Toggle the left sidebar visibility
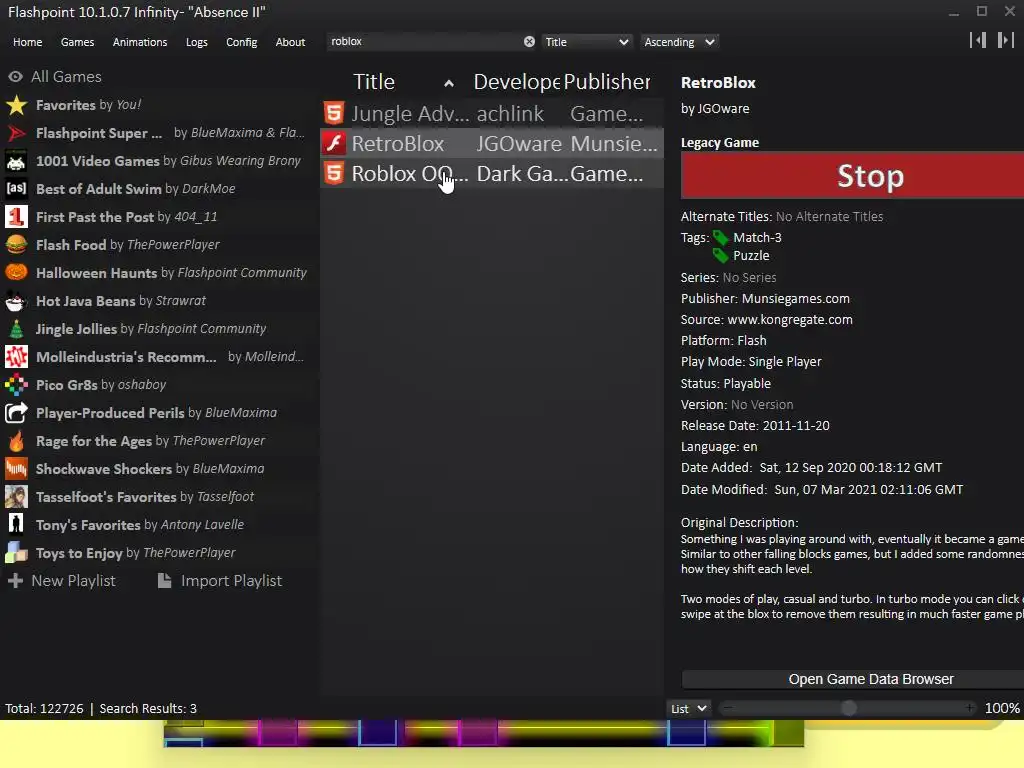The height and width of the screenshot is (768, 1024). point(978,40)
